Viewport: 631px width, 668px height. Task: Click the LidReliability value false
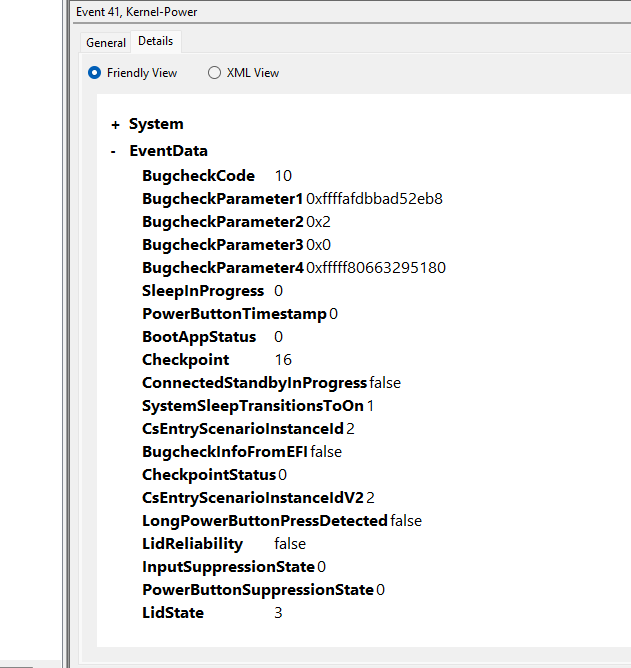point(290,544)
